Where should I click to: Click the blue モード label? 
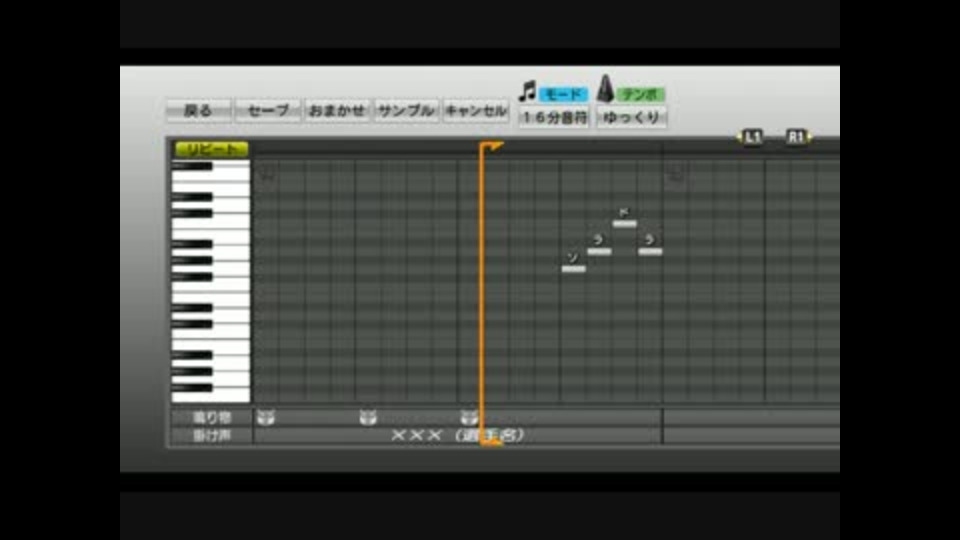tap(563, 94)
